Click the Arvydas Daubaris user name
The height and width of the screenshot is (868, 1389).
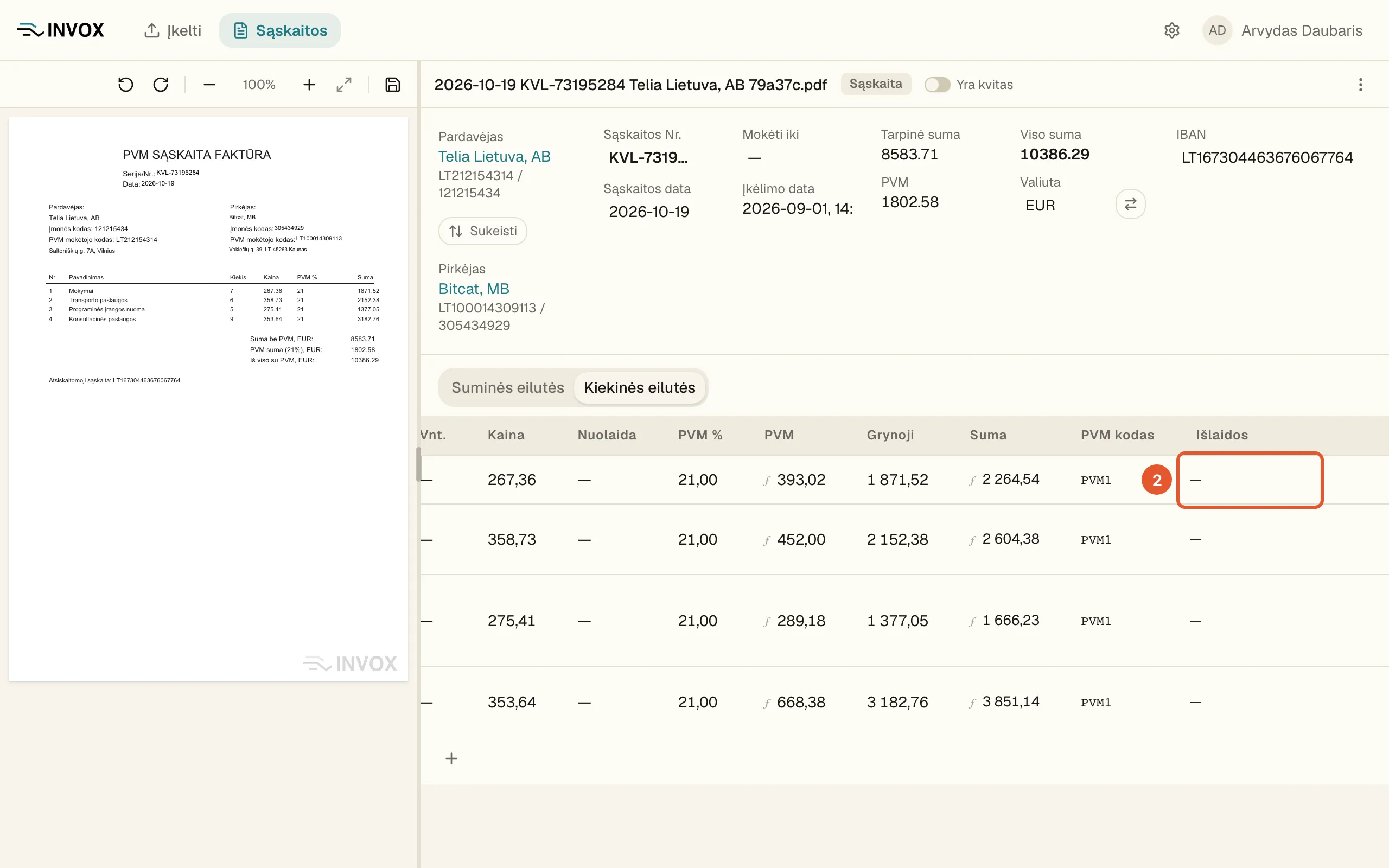[1302, 30]
